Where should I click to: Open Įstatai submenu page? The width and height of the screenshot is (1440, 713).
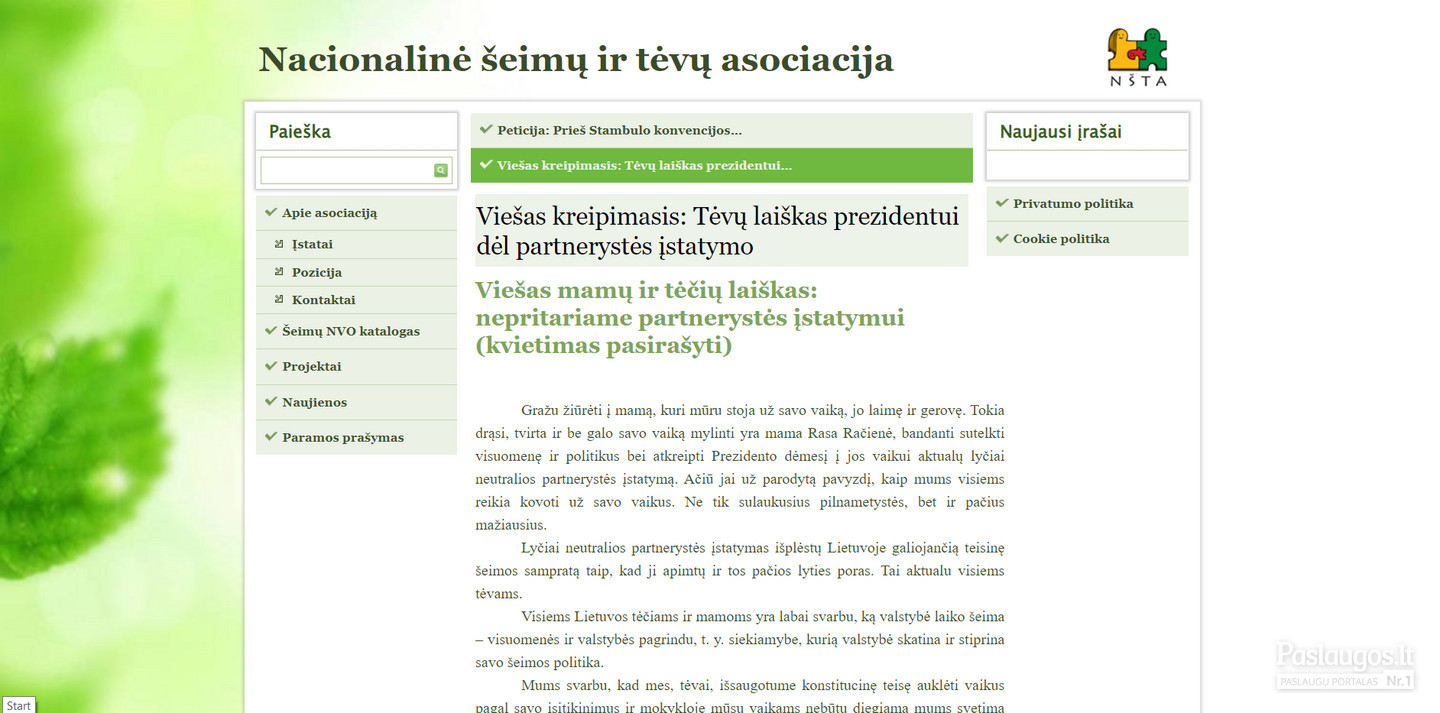click(x=356, y=244)
